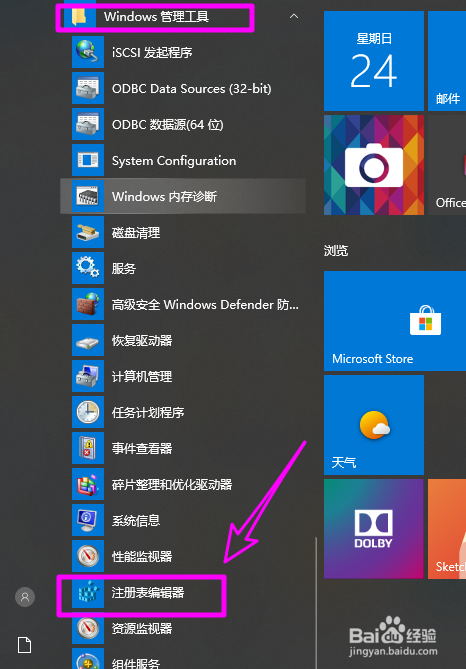The width and height of the screenshot is (466, 669).
Task: Click the app list scrollbar
Action: tap(316, 602)
